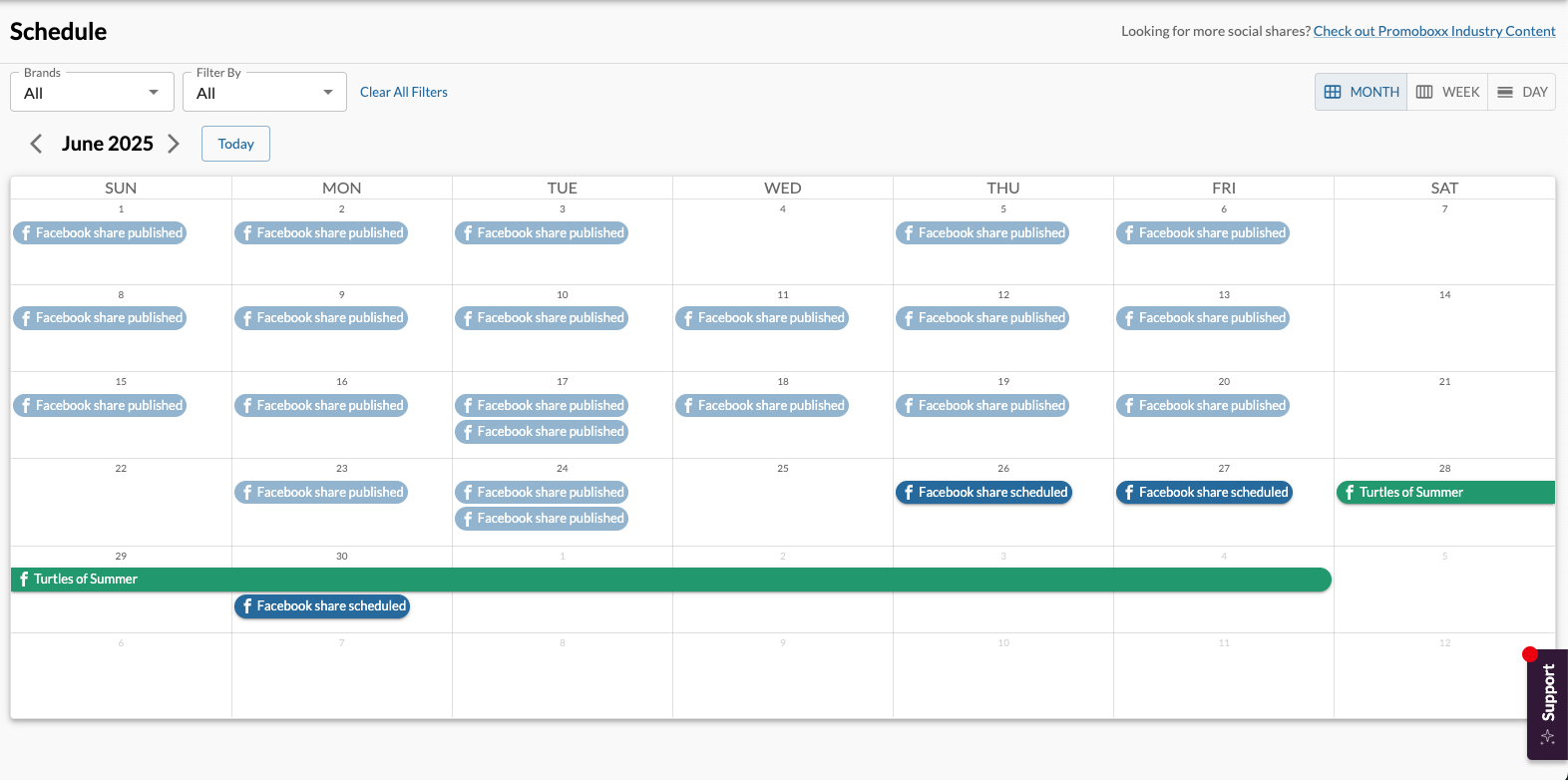Open first Facebook share published on June 24
The height and width of the screenshot is (780, 1568).
tap(542, 492)
